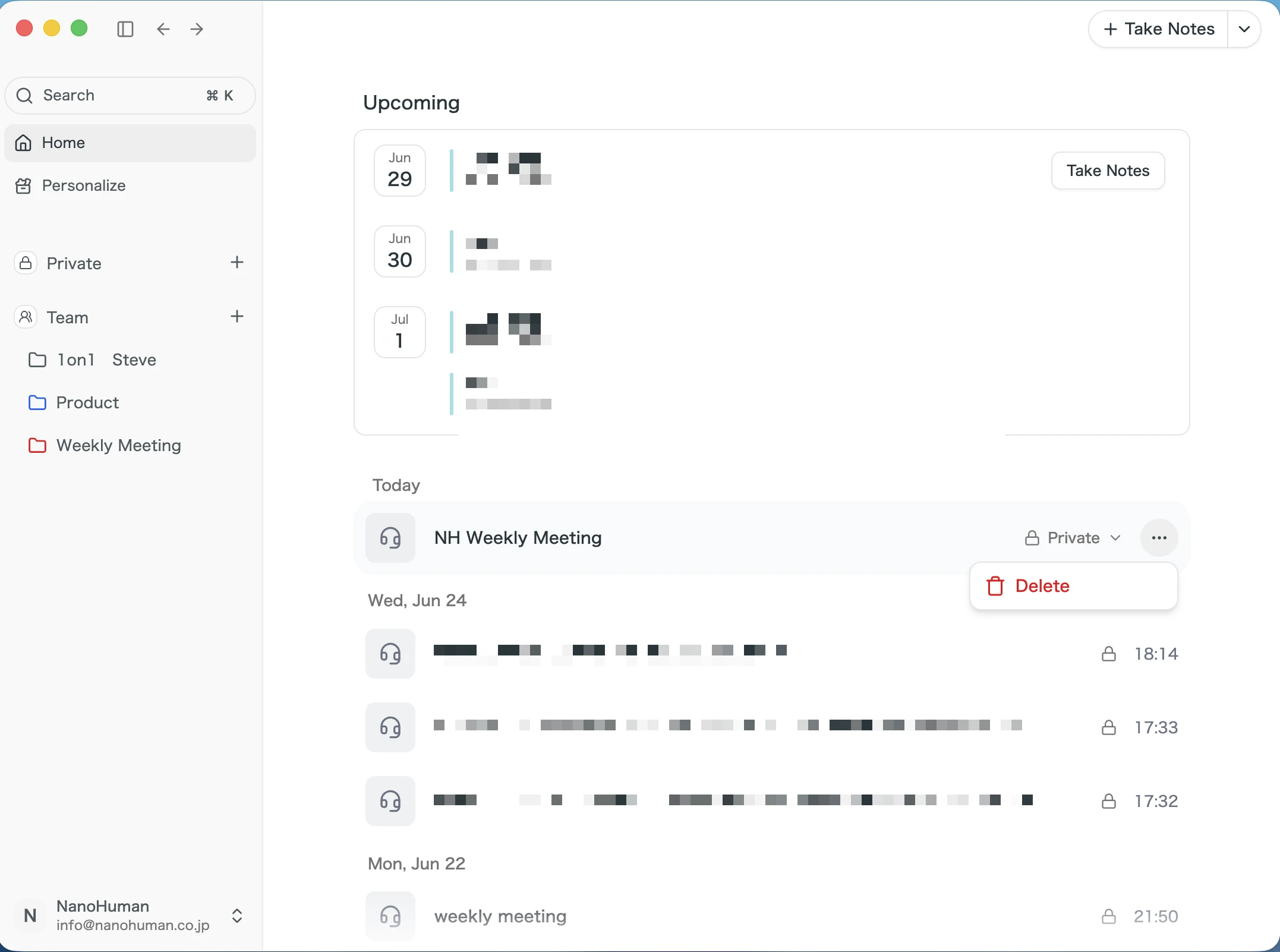
Task: Go forward with the right arrow
Action: tap(197, 29)
